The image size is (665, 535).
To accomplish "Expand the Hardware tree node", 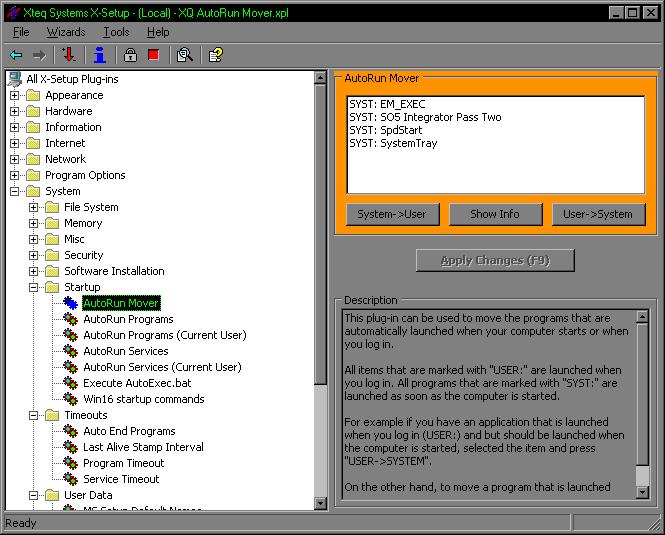I will (x=14, y=111).
